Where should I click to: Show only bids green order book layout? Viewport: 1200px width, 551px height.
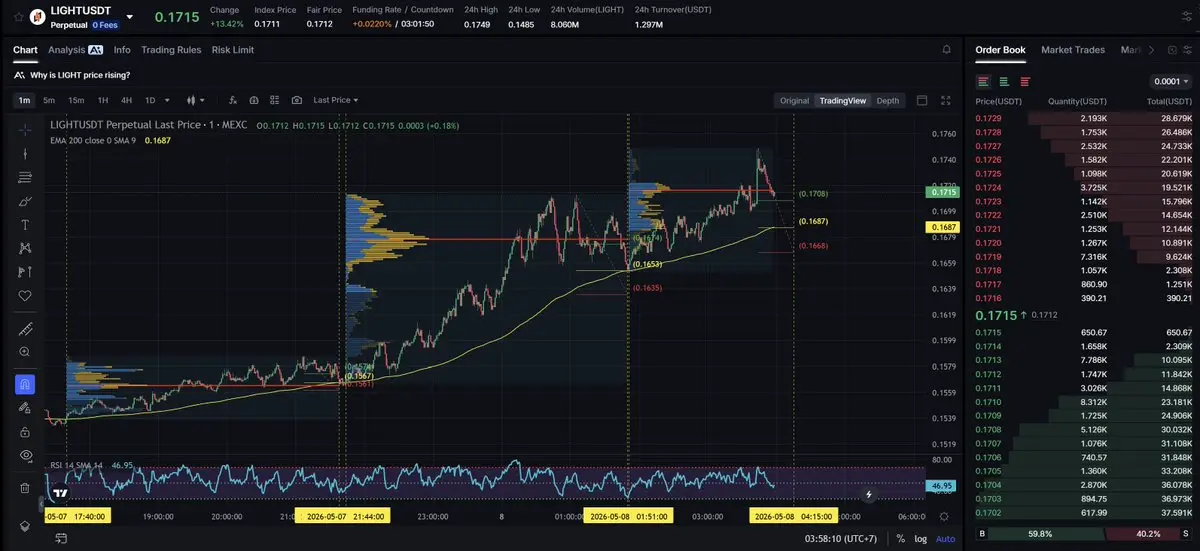pyautogui.click(x=1005, y=81)
